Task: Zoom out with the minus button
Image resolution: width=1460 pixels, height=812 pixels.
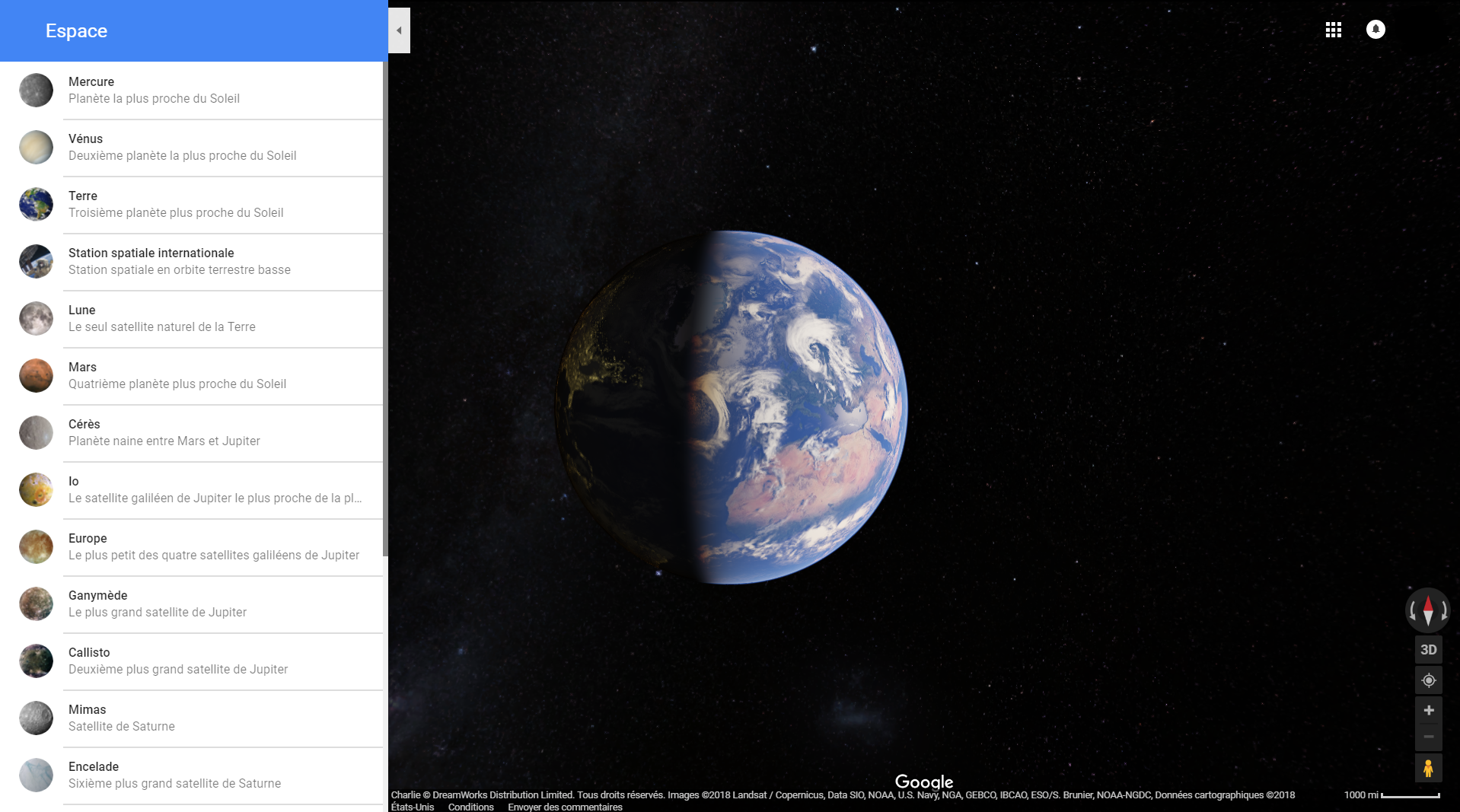Action: [x=1428, y=737]
